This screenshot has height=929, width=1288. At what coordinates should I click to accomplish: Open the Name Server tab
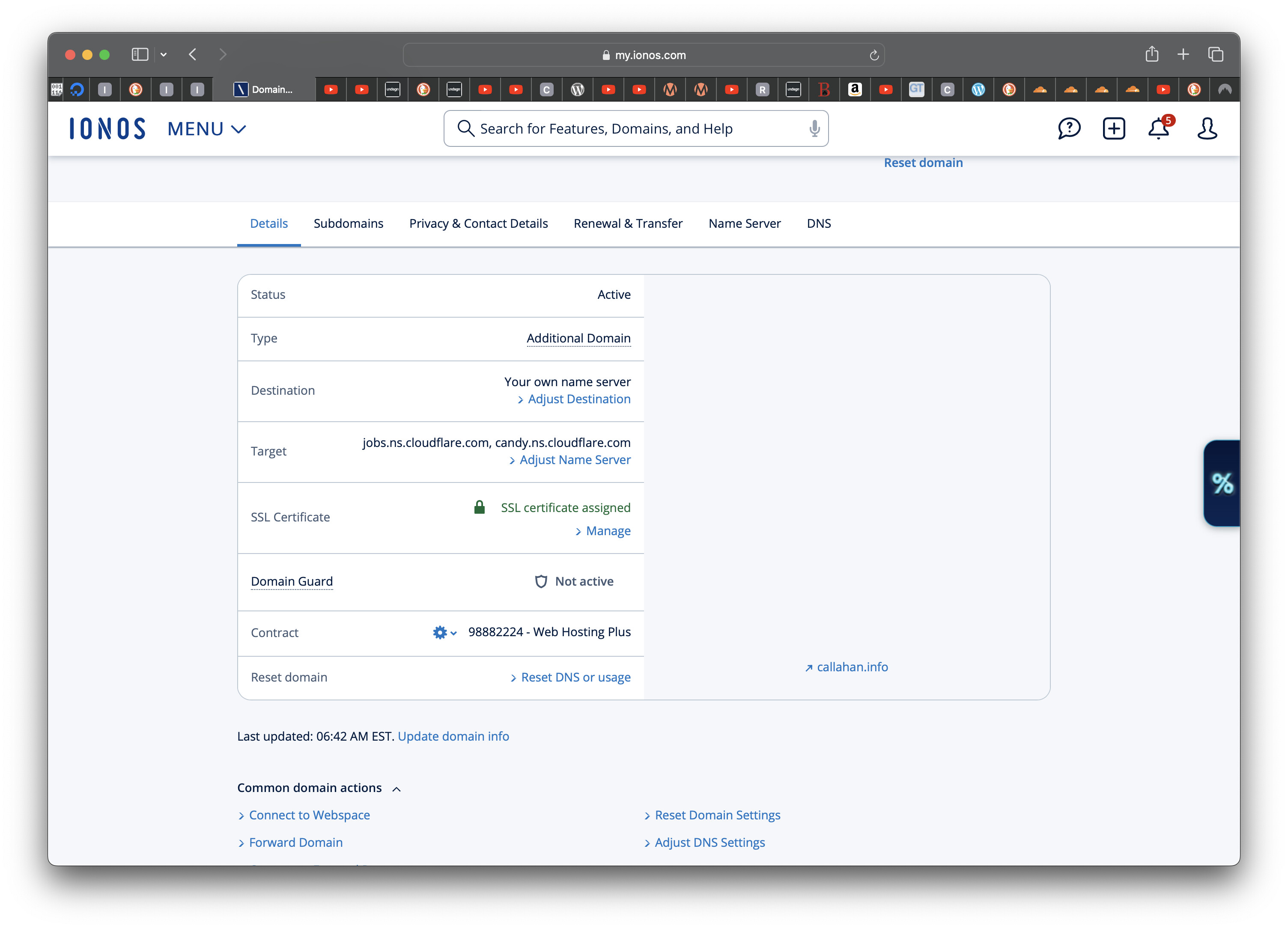tap(744, 223)
